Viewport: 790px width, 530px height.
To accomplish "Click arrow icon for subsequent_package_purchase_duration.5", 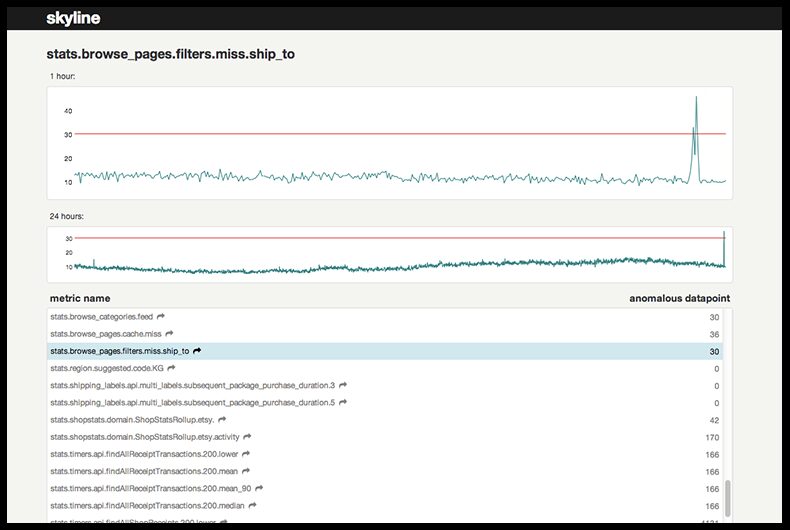I will (x=343, y=402).
